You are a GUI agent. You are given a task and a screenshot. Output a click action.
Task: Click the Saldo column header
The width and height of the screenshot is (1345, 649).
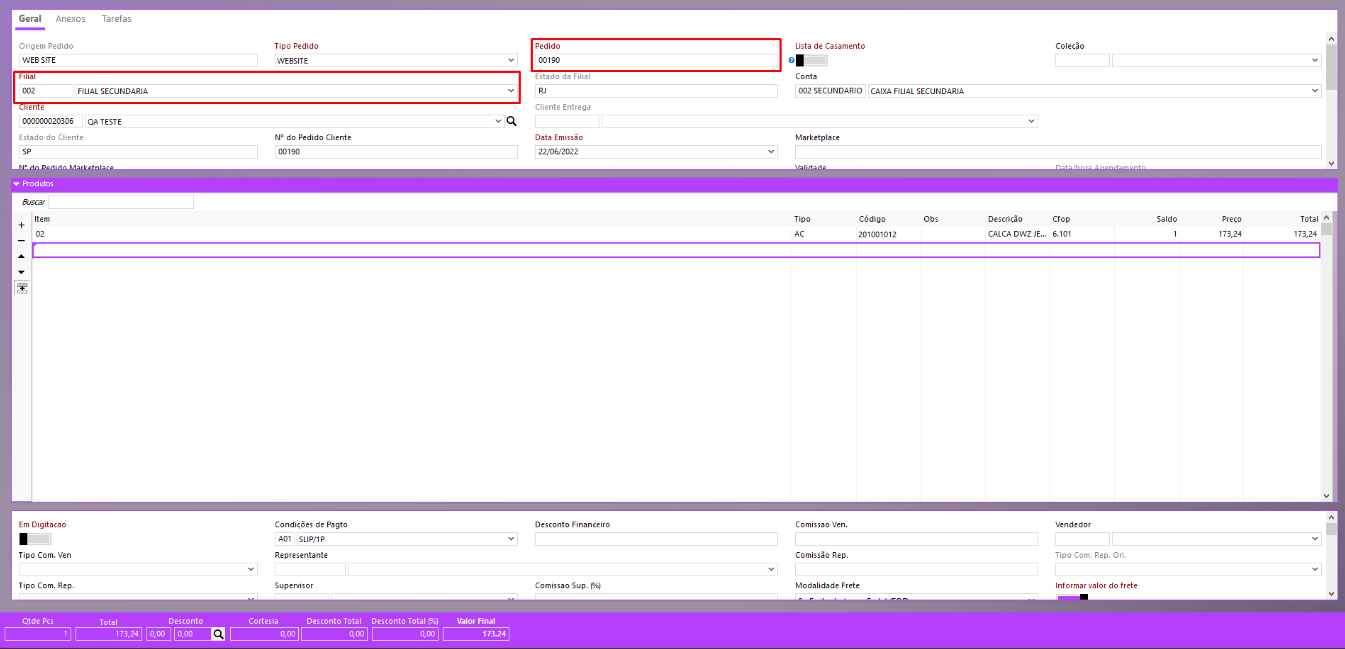point(1167,219)
